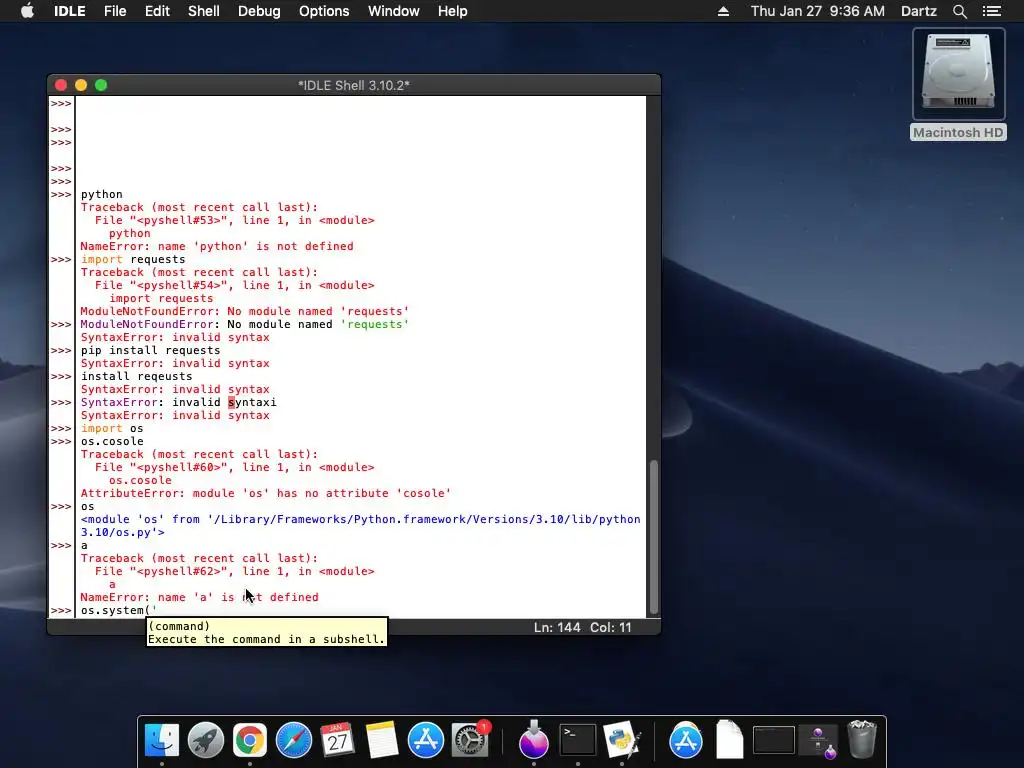Open the Shell menu

204,11
